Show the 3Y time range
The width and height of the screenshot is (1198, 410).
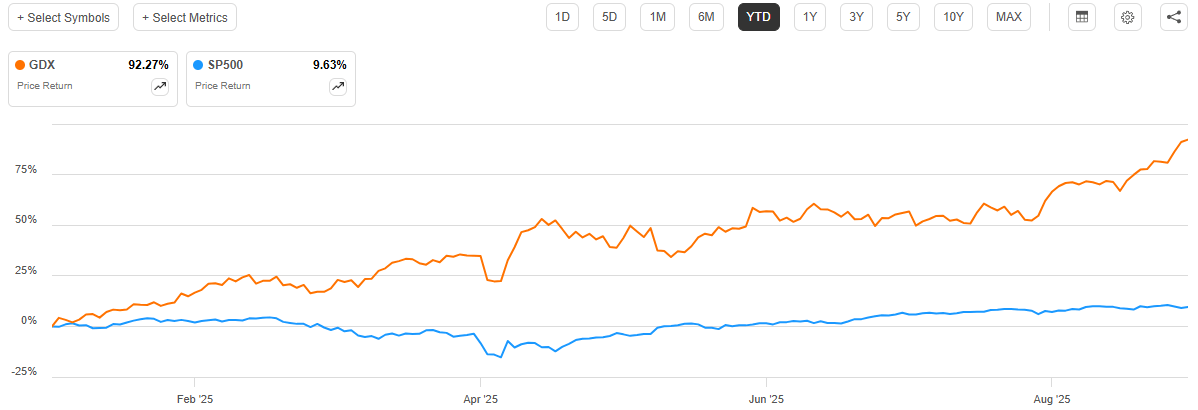(x=857, y=17)
